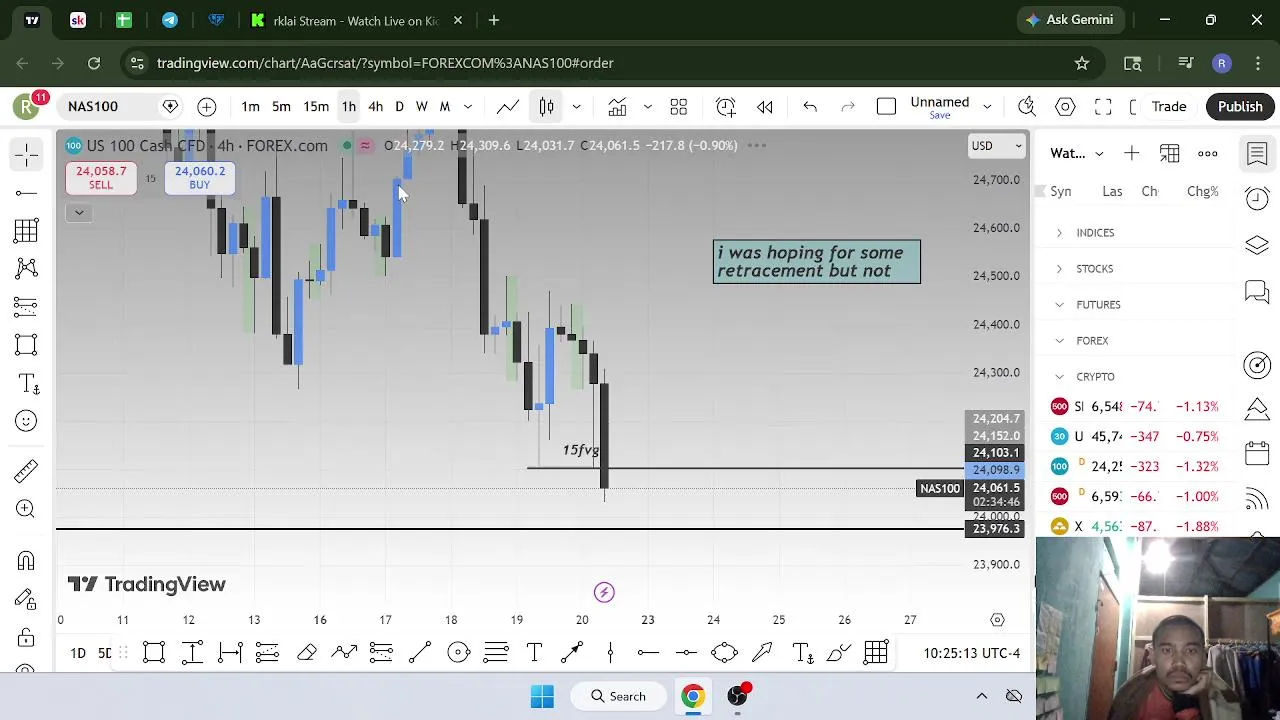Open the Fibonacci retracement tools

(x=27, y=231)
